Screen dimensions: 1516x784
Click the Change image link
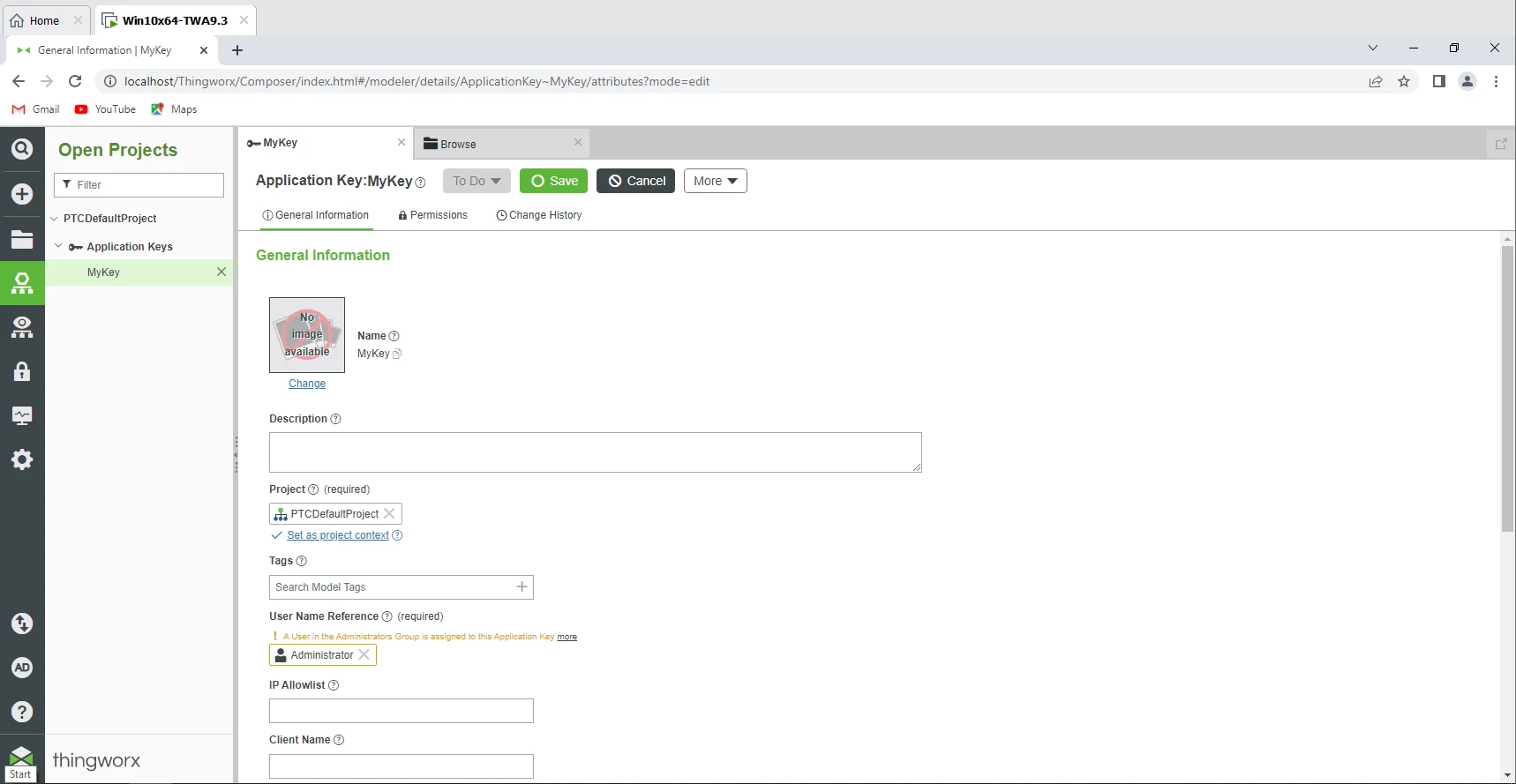coord(307,384)
